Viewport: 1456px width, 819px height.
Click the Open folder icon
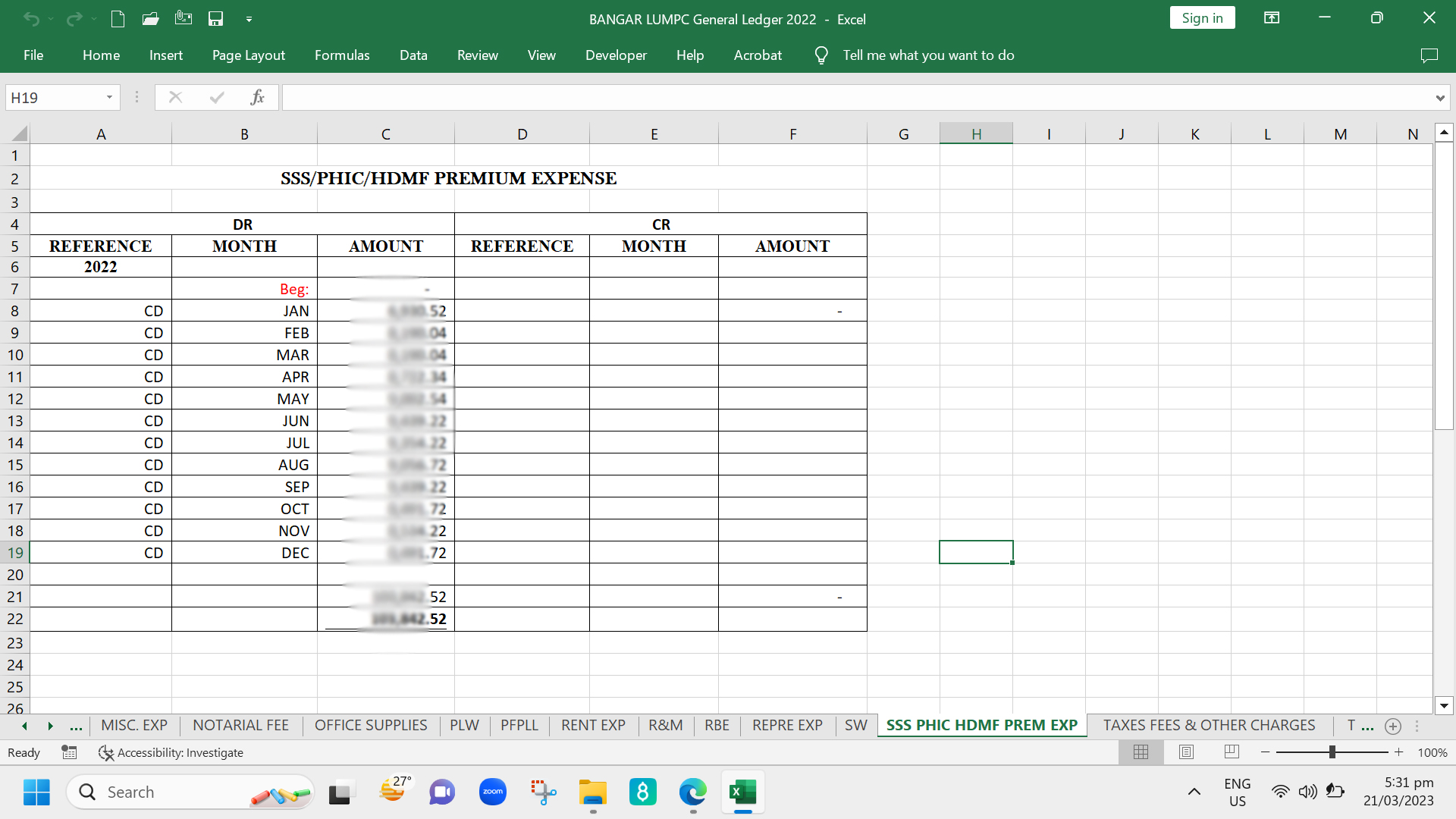click(150, 19)
